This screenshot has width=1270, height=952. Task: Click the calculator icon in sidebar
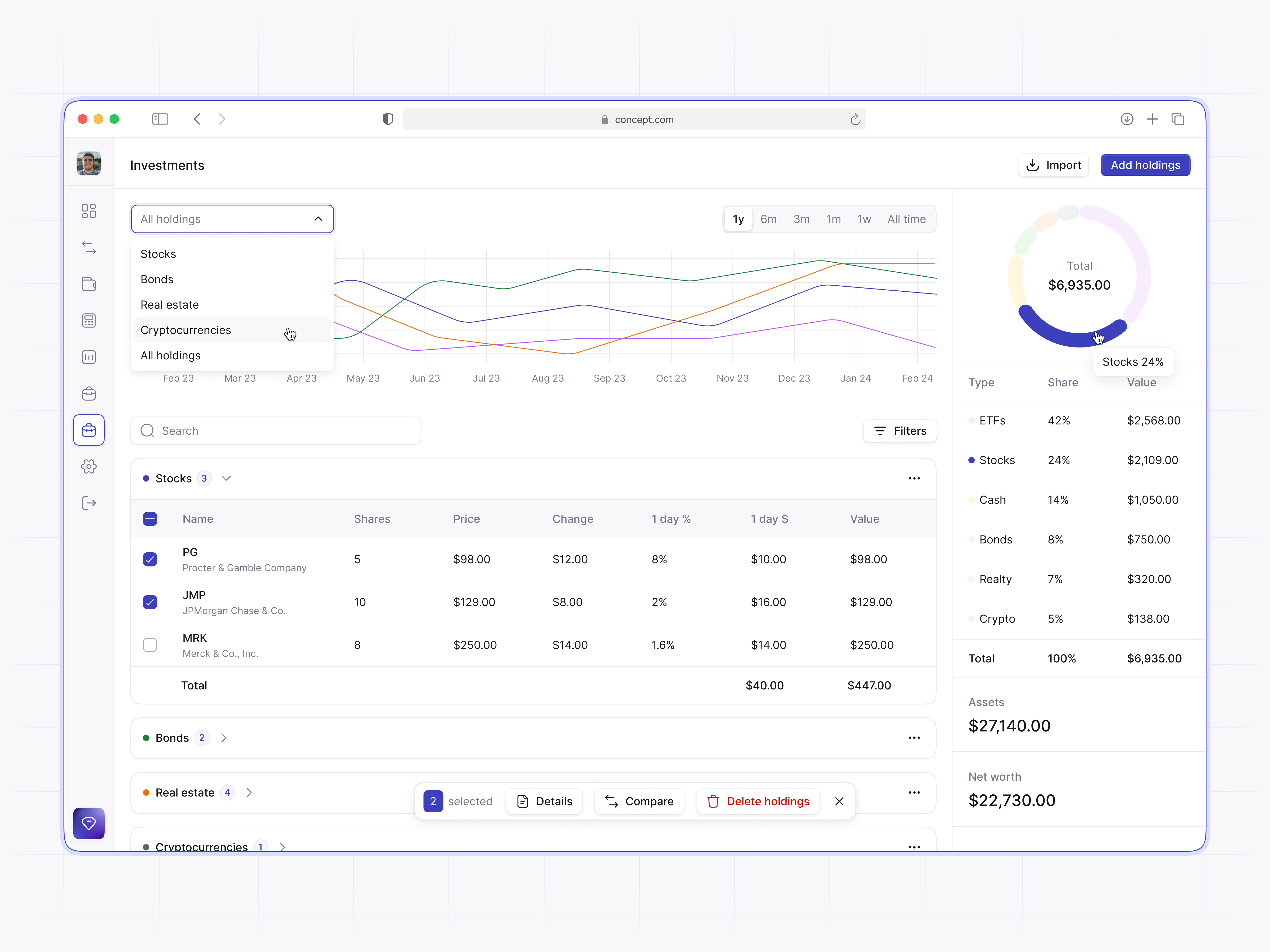tap(88, 321)
